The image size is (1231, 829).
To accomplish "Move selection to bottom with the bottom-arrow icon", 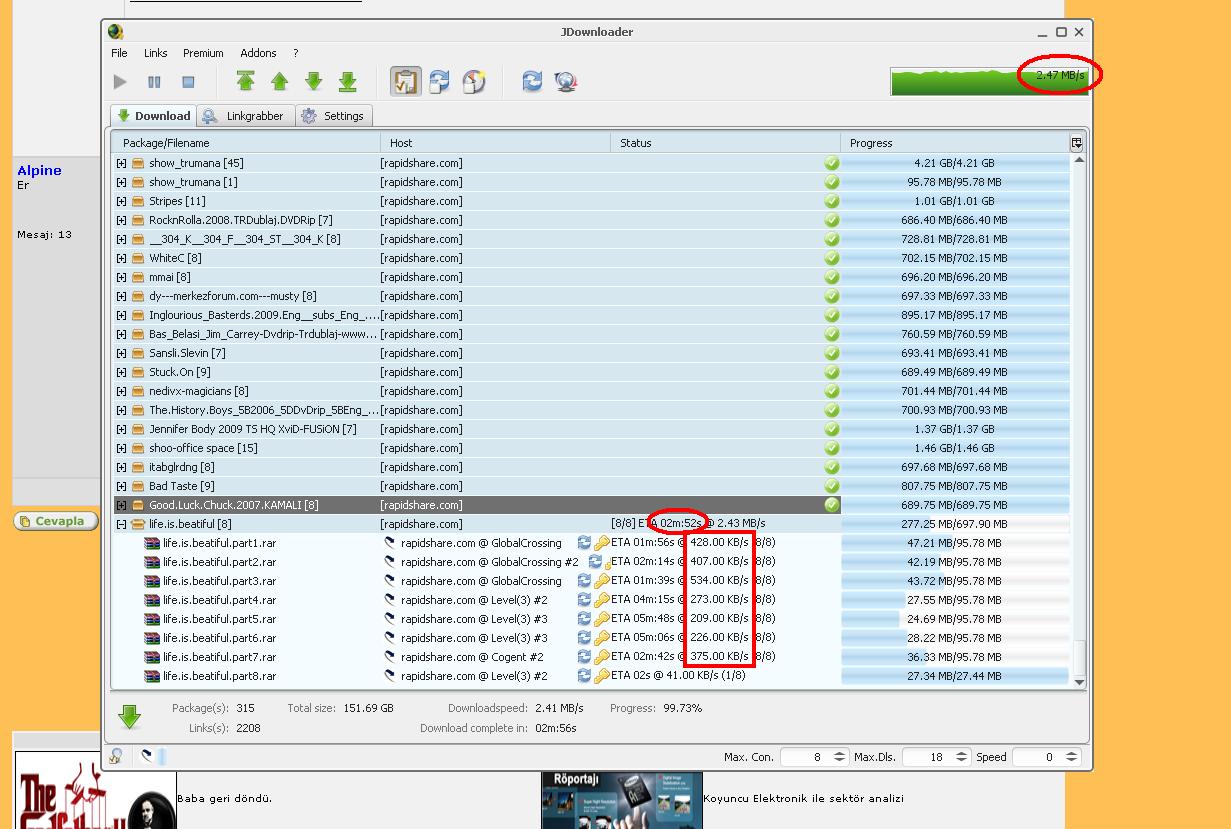I will click(x=347, y=81).
